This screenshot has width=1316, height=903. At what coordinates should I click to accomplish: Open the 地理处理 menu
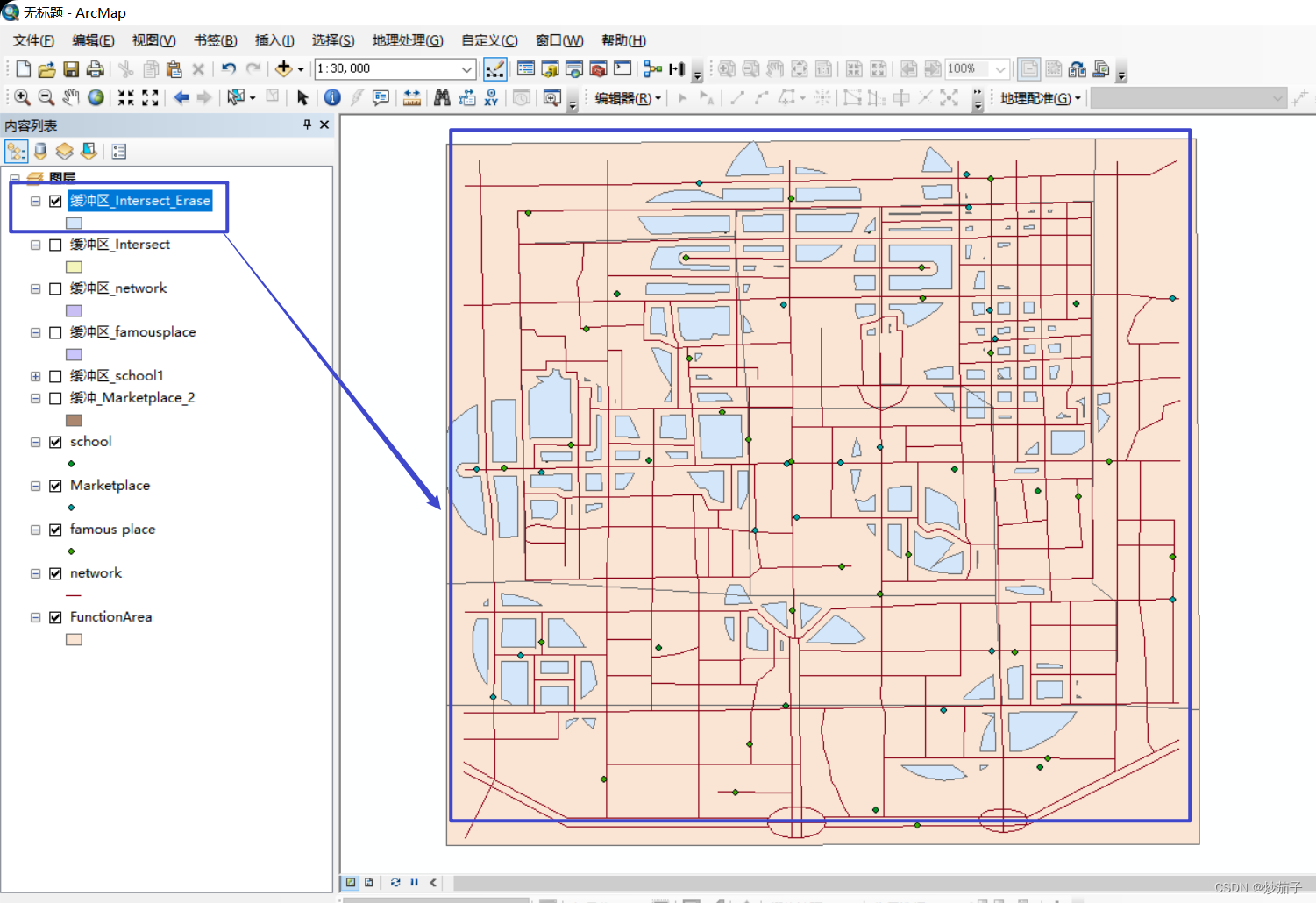407,40
